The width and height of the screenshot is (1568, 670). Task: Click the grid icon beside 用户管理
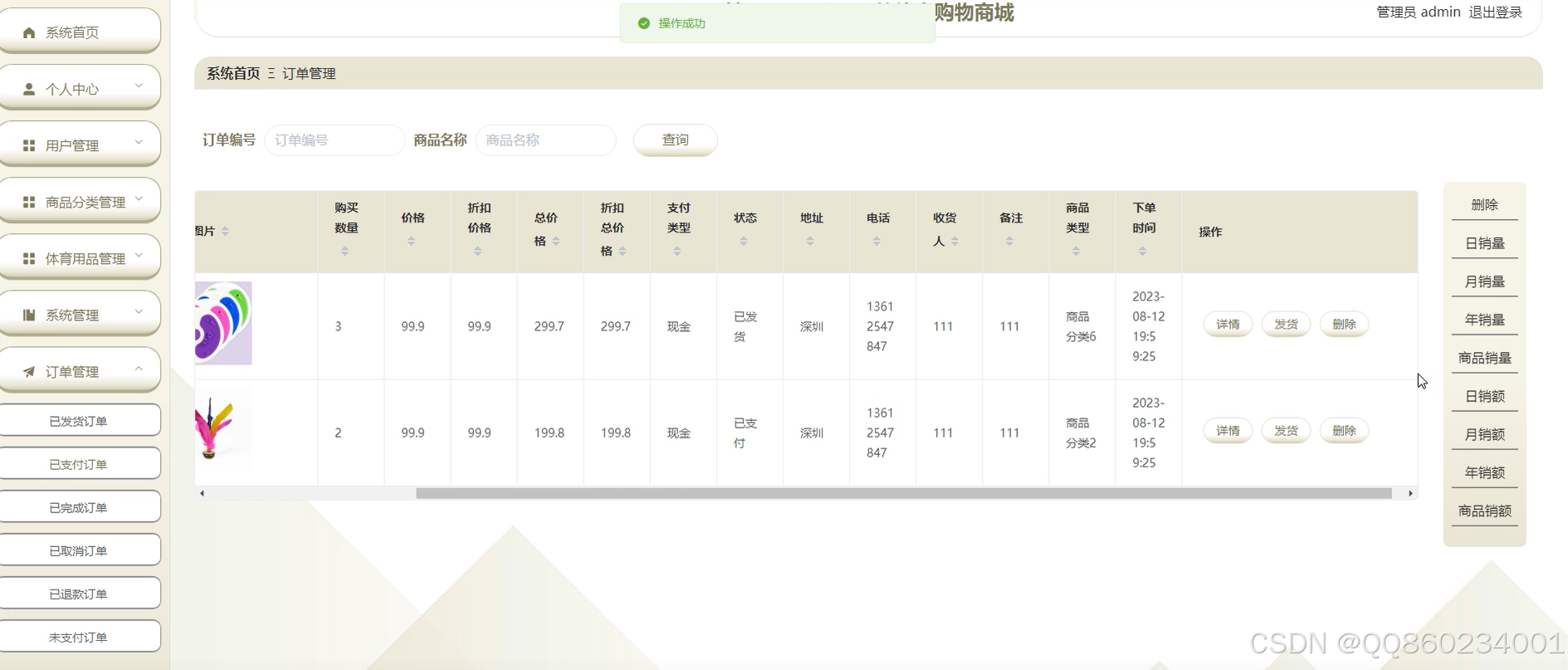pyautogui.click(x=29, y=145)
